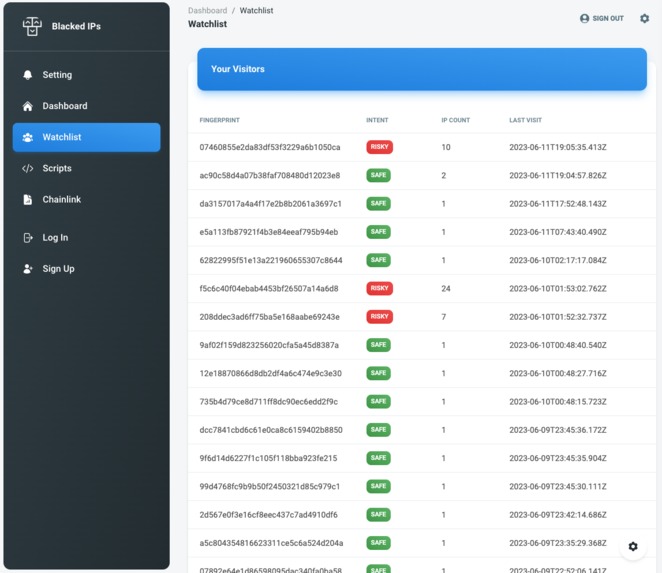Click the INTENT column header
The width and height of the screenshot is (662, 573).
377,120
